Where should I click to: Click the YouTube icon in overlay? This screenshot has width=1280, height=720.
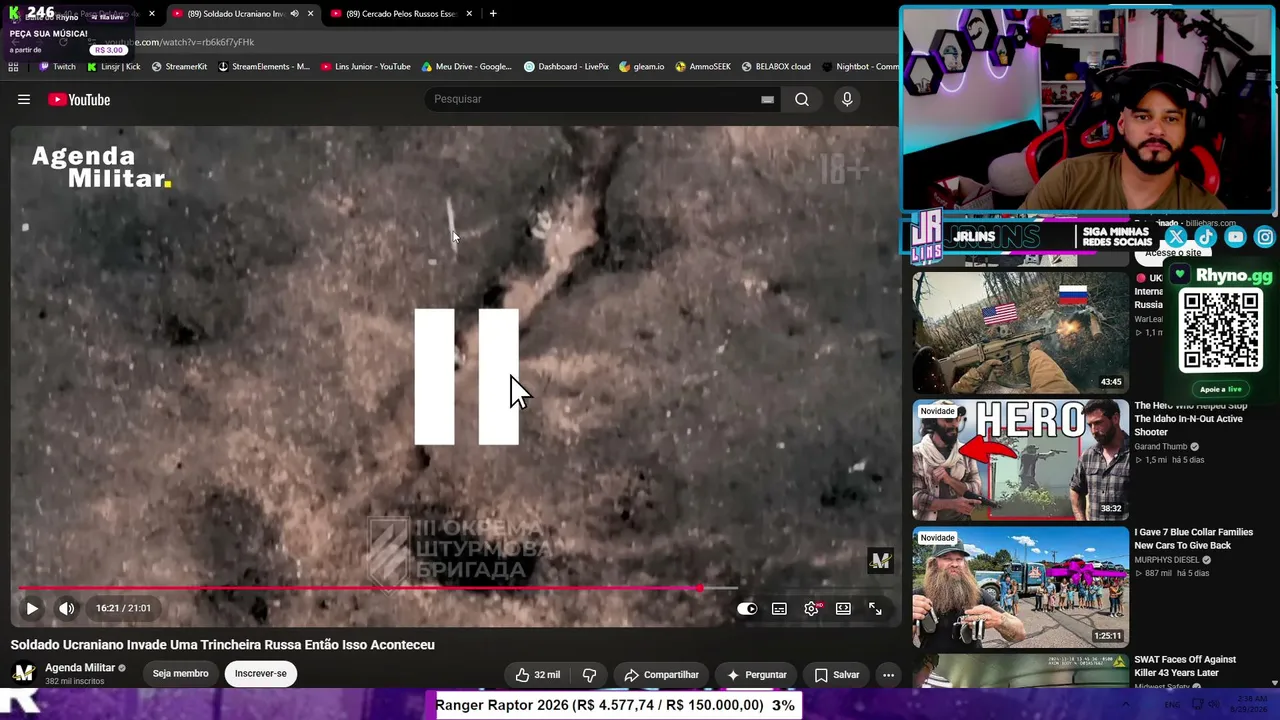[1235, 237]
